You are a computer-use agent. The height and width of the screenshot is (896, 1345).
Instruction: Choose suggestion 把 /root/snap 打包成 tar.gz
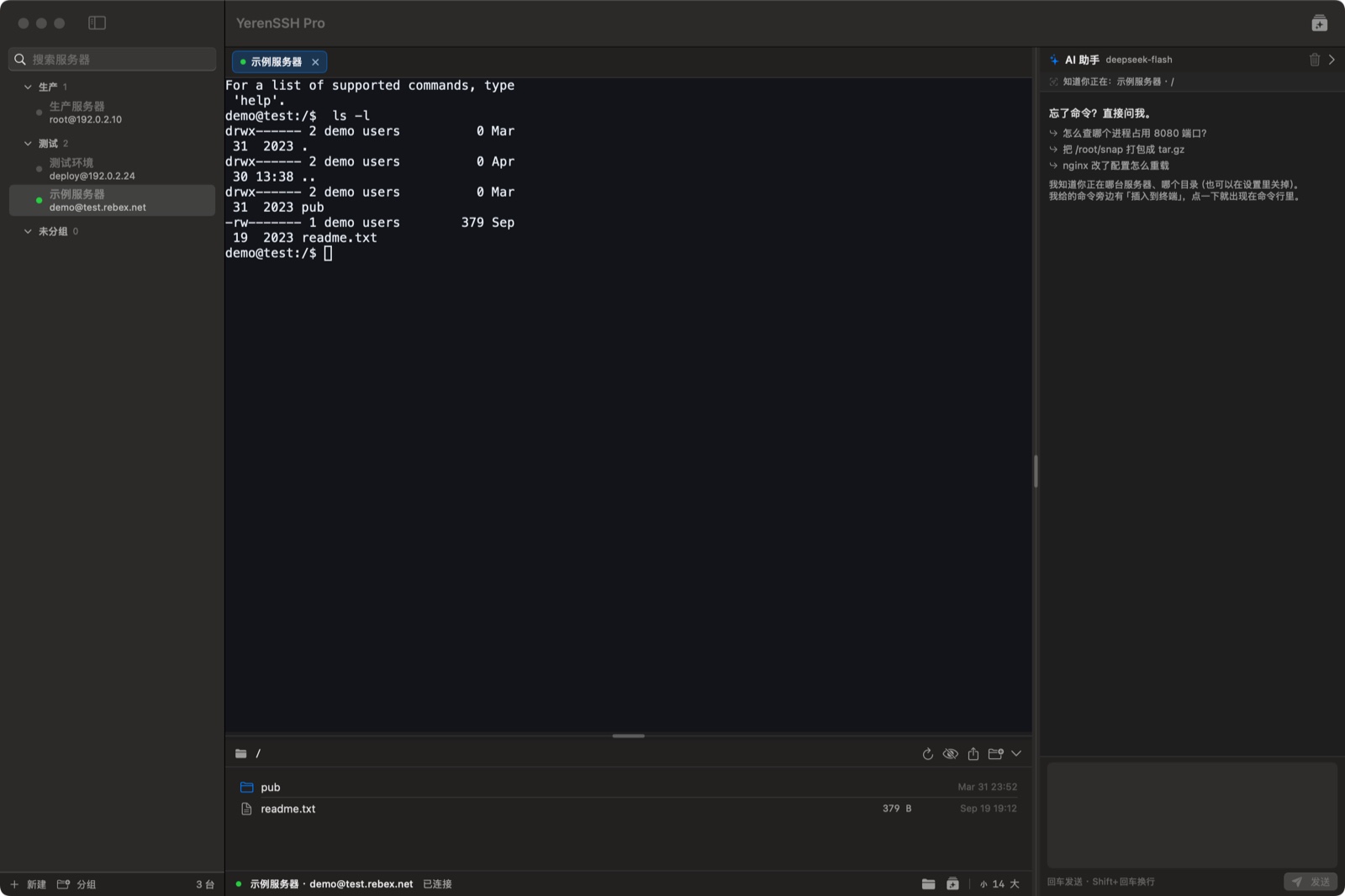pyautogui.click(x=1123, y=150)
